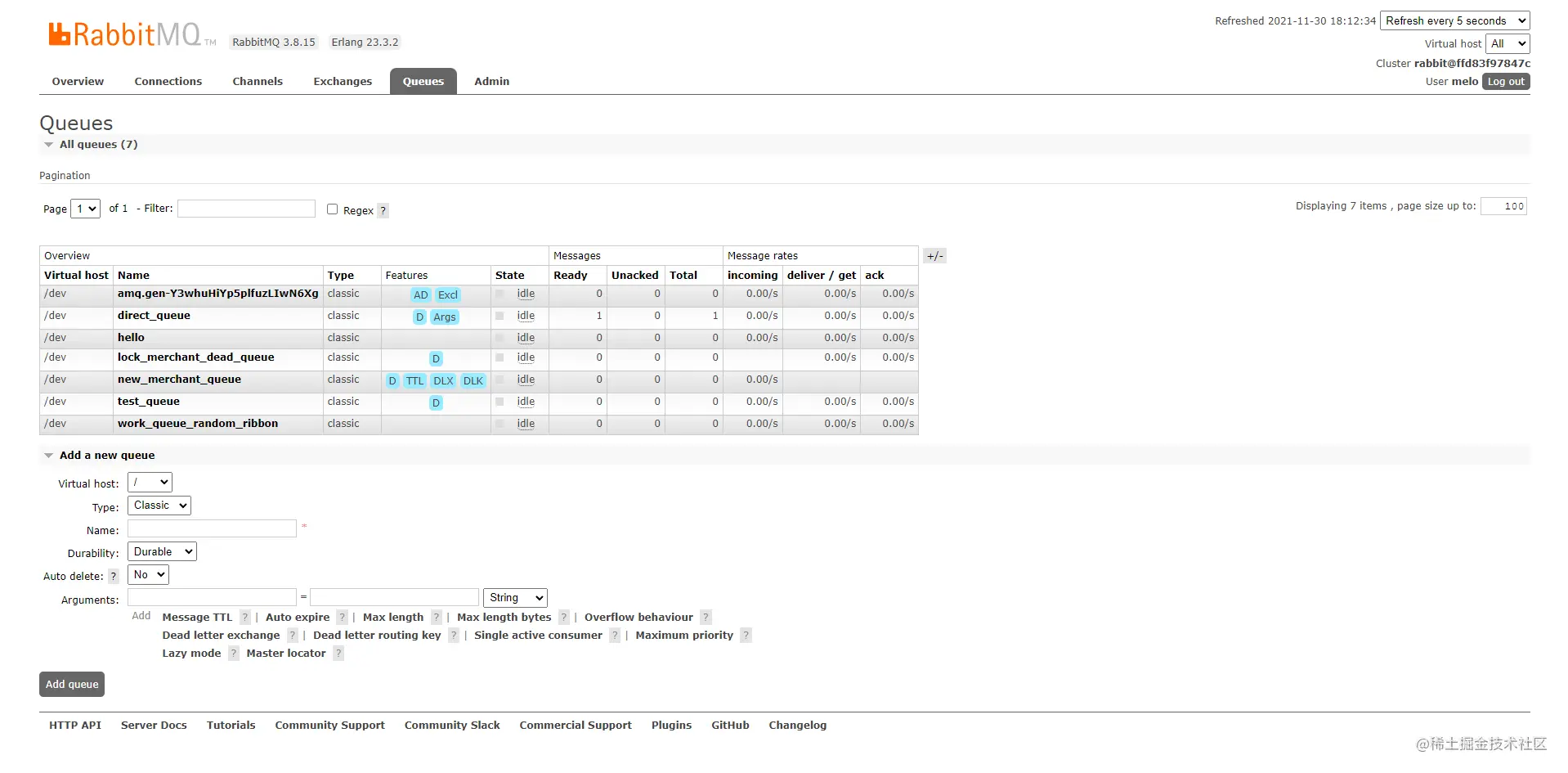Go to the Overview tab
Image resolution: width=1568 pixels, height=773 pixels.
(78, 81)
